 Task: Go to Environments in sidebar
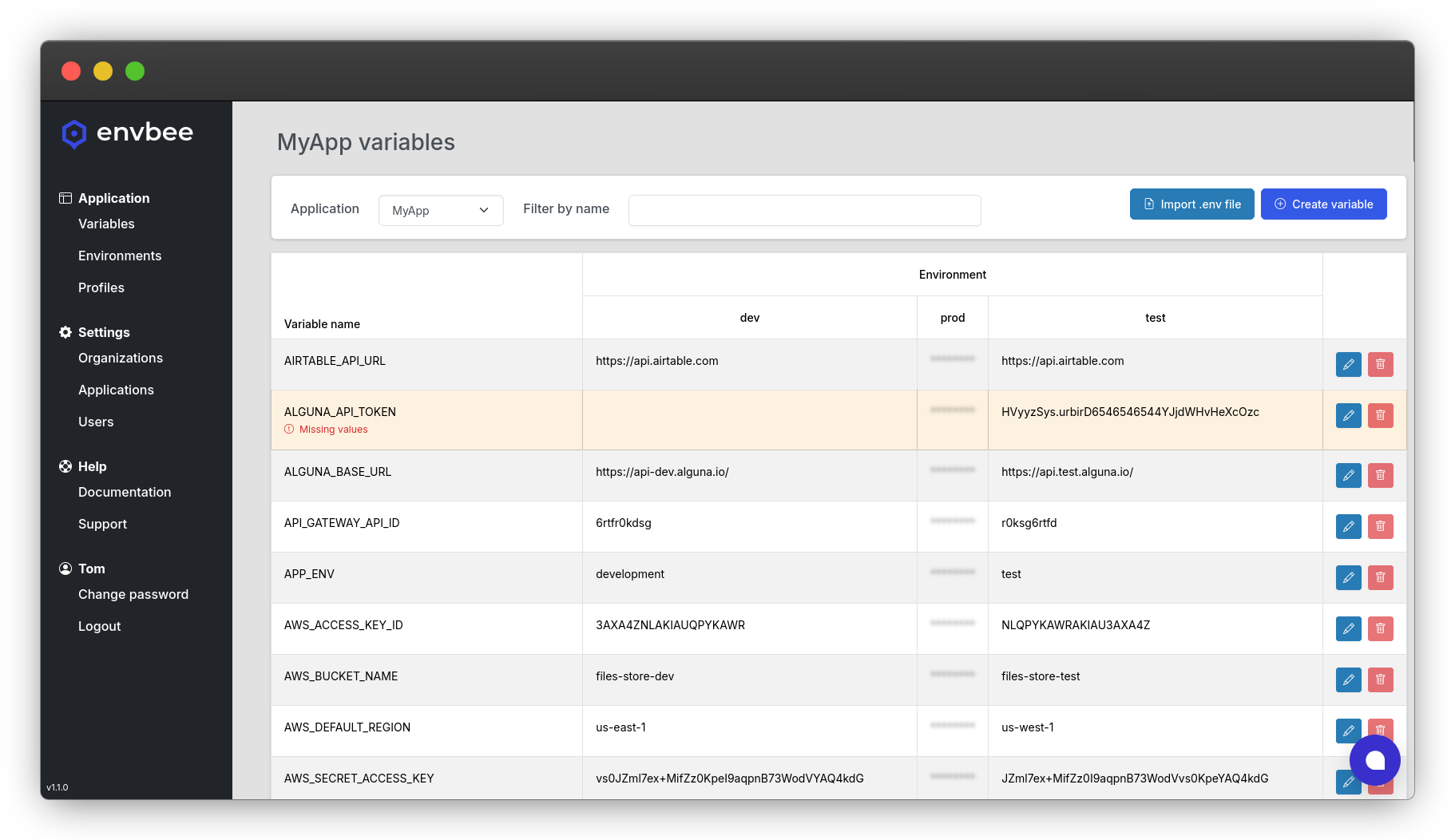point(120,256)
